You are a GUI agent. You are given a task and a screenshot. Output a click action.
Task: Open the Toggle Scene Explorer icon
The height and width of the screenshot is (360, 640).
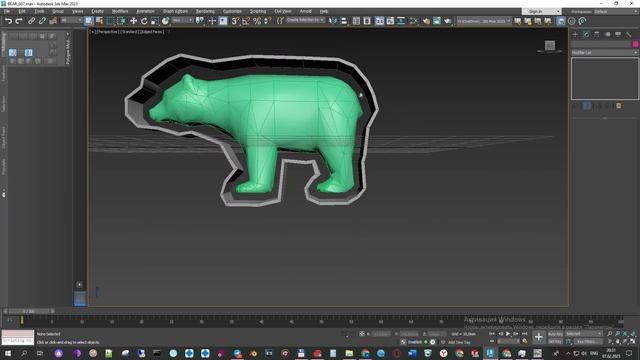[x=356, y=21]
